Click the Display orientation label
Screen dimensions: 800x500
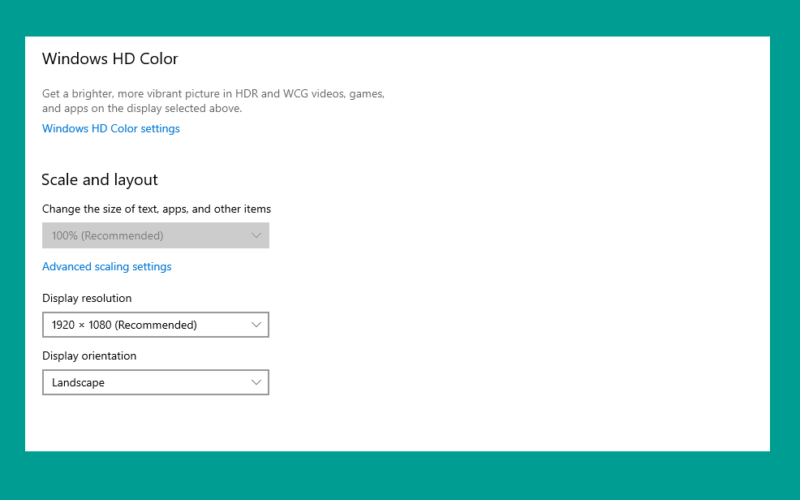pos(89,356)
